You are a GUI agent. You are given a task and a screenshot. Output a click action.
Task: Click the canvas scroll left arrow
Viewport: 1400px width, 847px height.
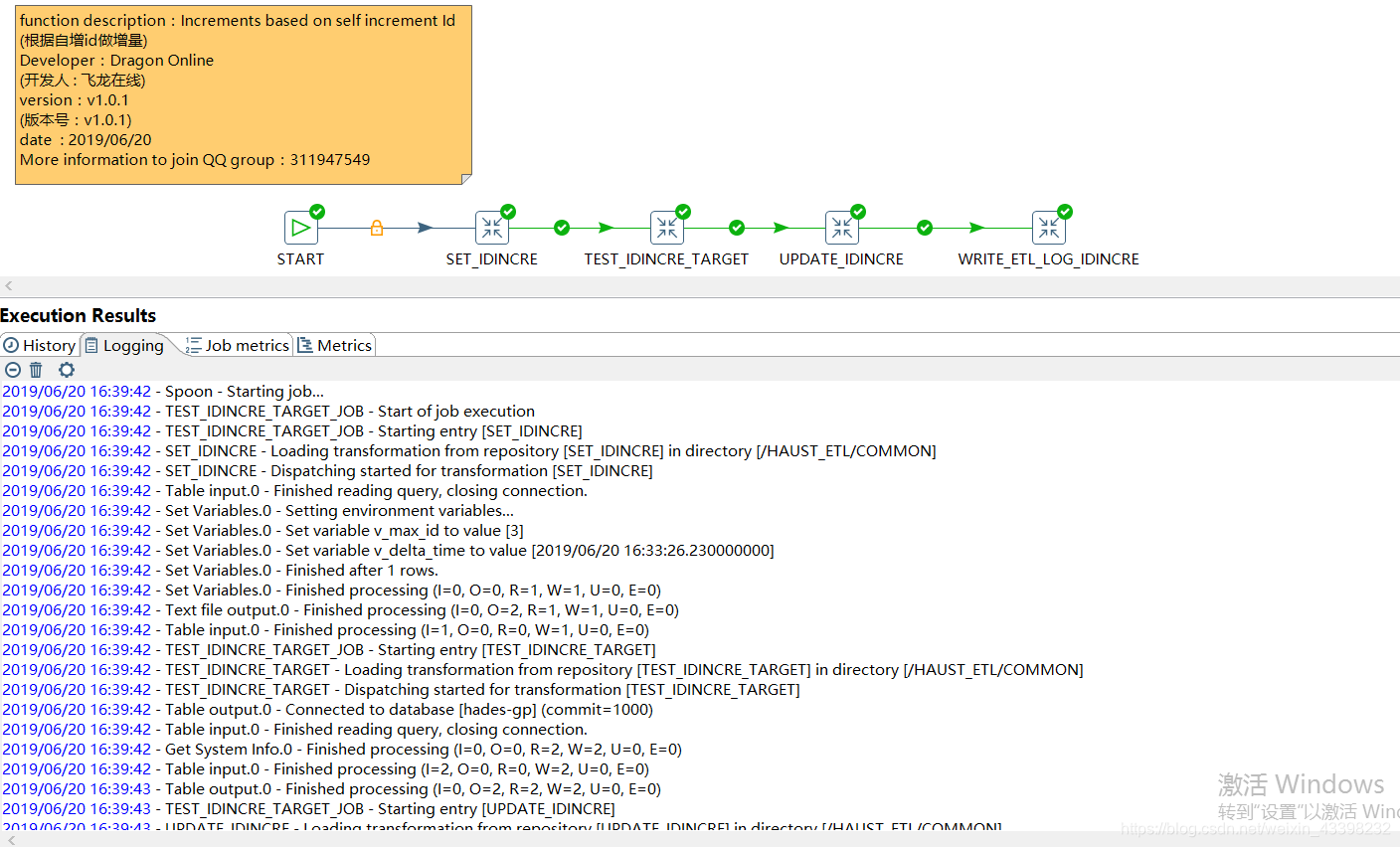[9, 285]
